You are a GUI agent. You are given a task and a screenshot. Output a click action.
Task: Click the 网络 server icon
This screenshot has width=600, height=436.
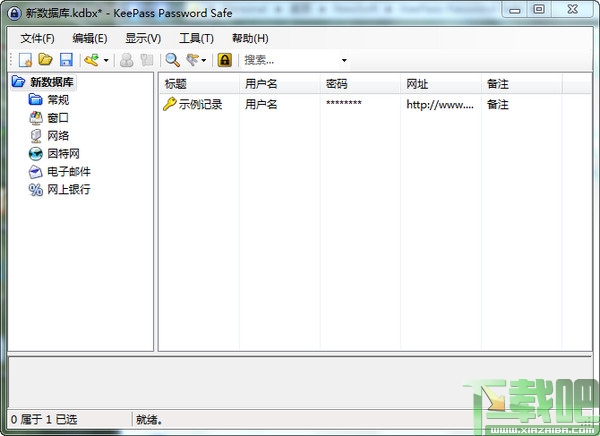[36, 136]
